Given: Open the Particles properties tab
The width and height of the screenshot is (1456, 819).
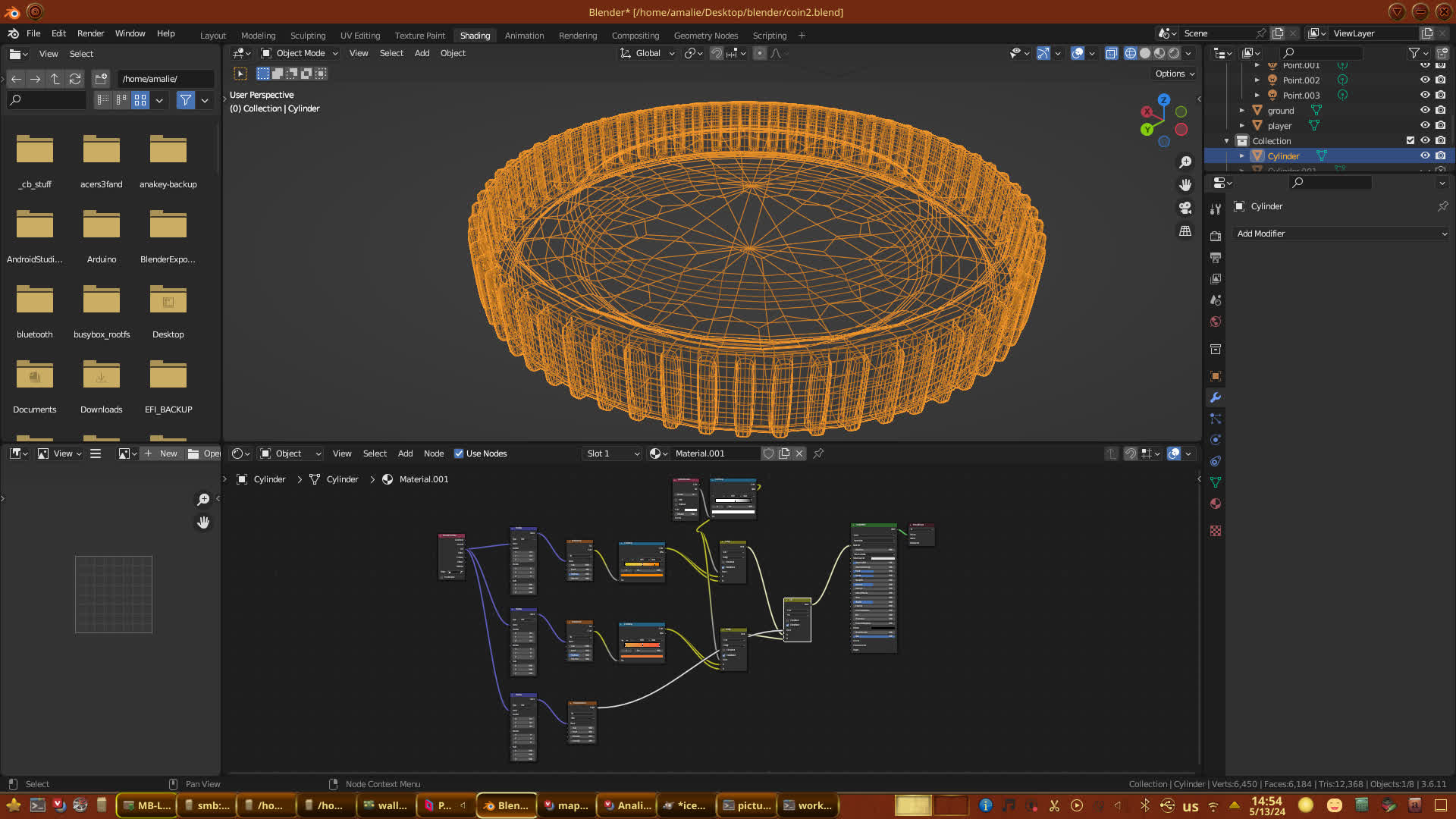Looking at the screenshot, I should (x=1216, y=419).
